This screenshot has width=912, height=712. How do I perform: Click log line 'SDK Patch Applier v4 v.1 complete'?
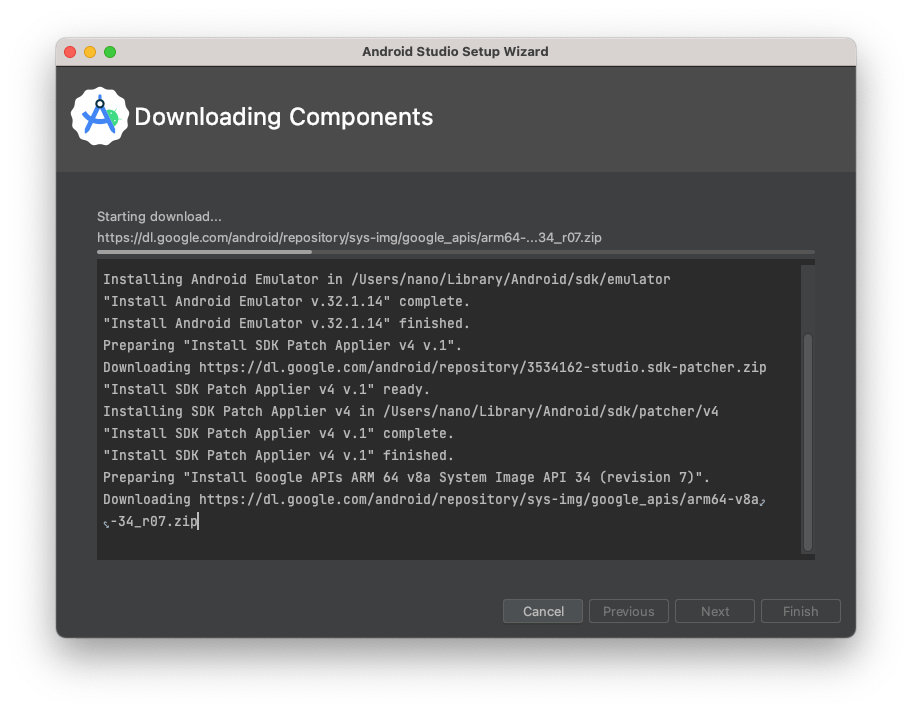tap(278, 434)
